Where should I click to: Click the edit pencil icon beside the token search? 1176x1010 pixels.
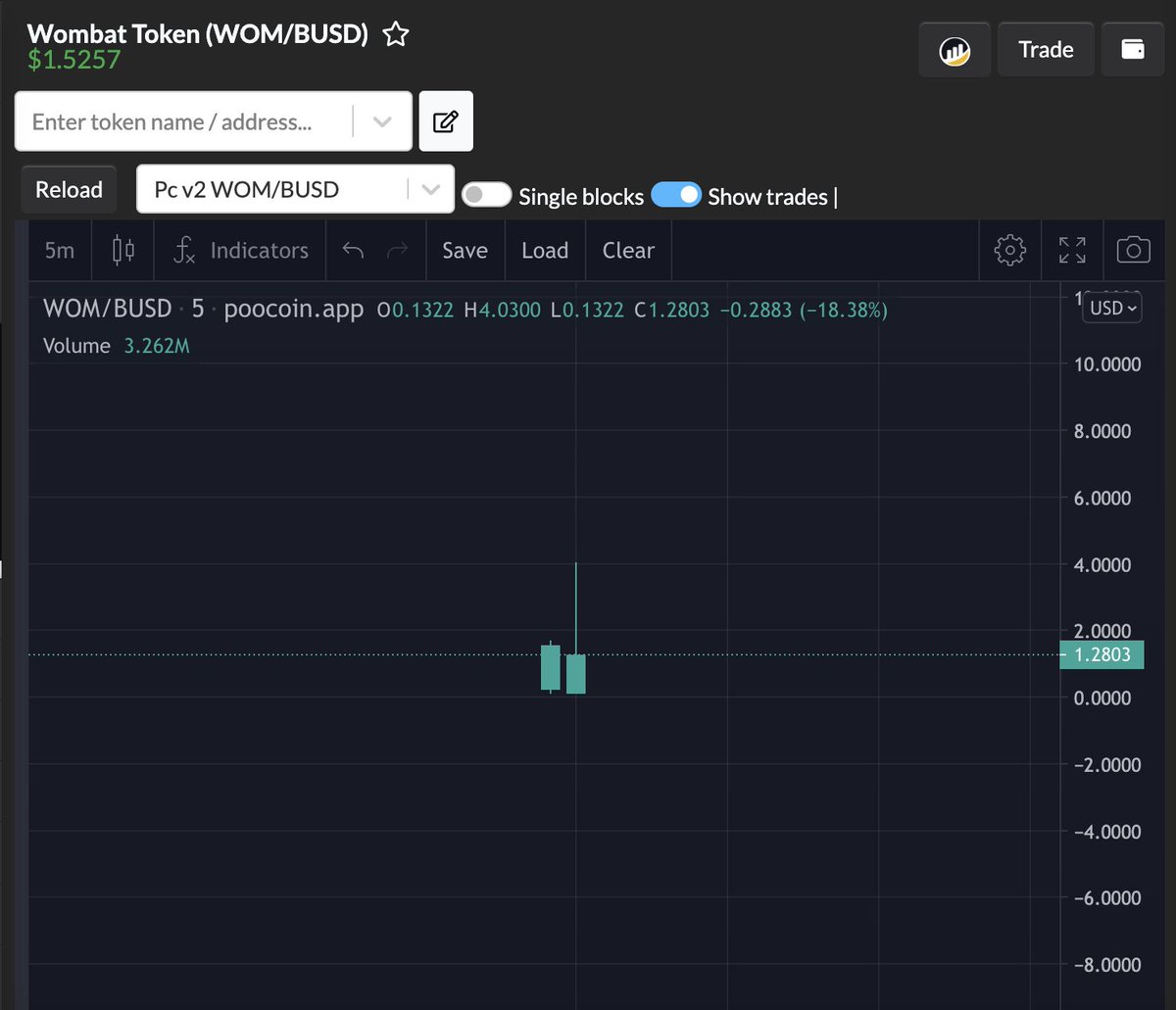(446, 121)
